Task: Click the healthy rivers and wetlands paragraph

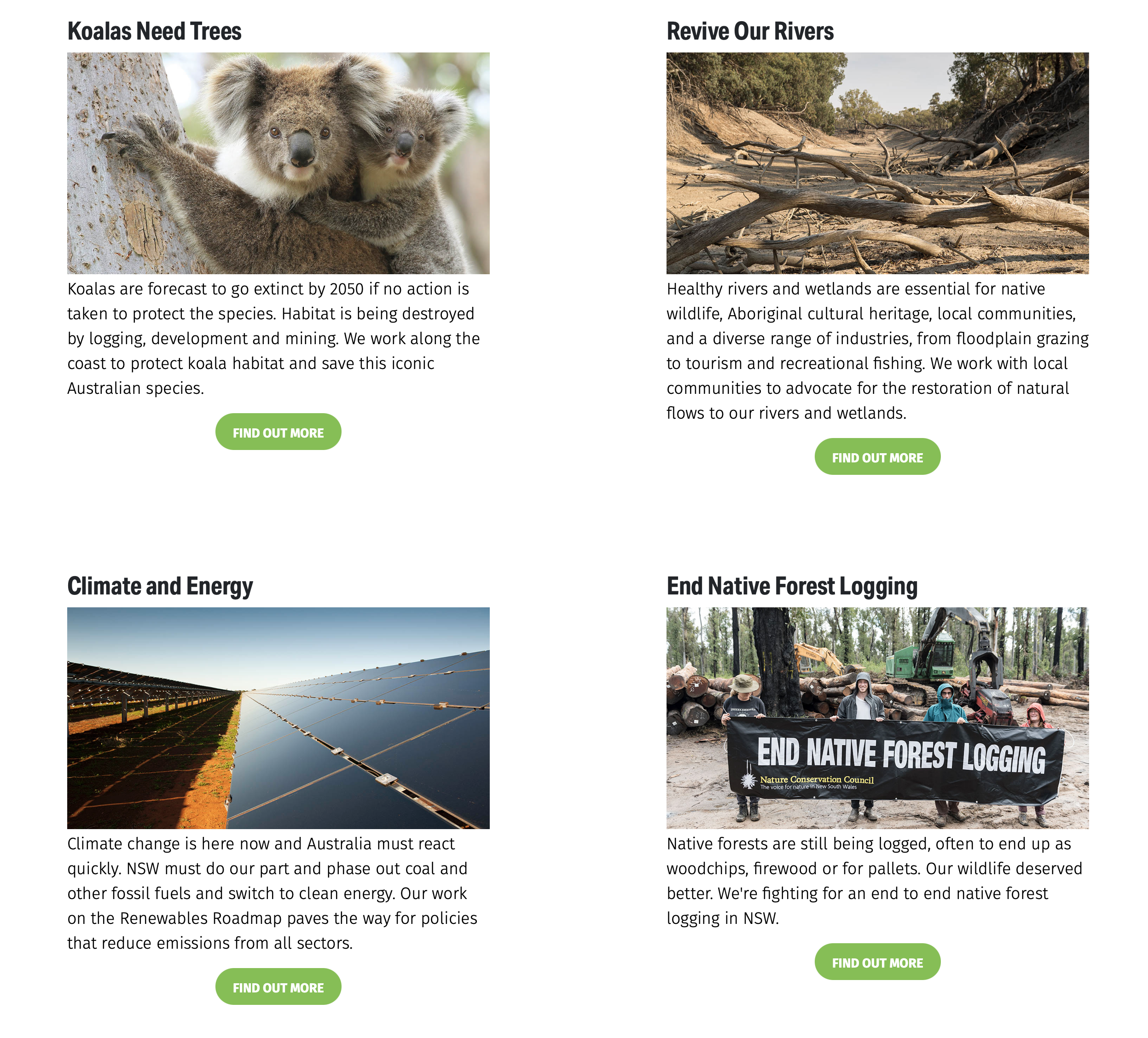Action: (877, 351)
